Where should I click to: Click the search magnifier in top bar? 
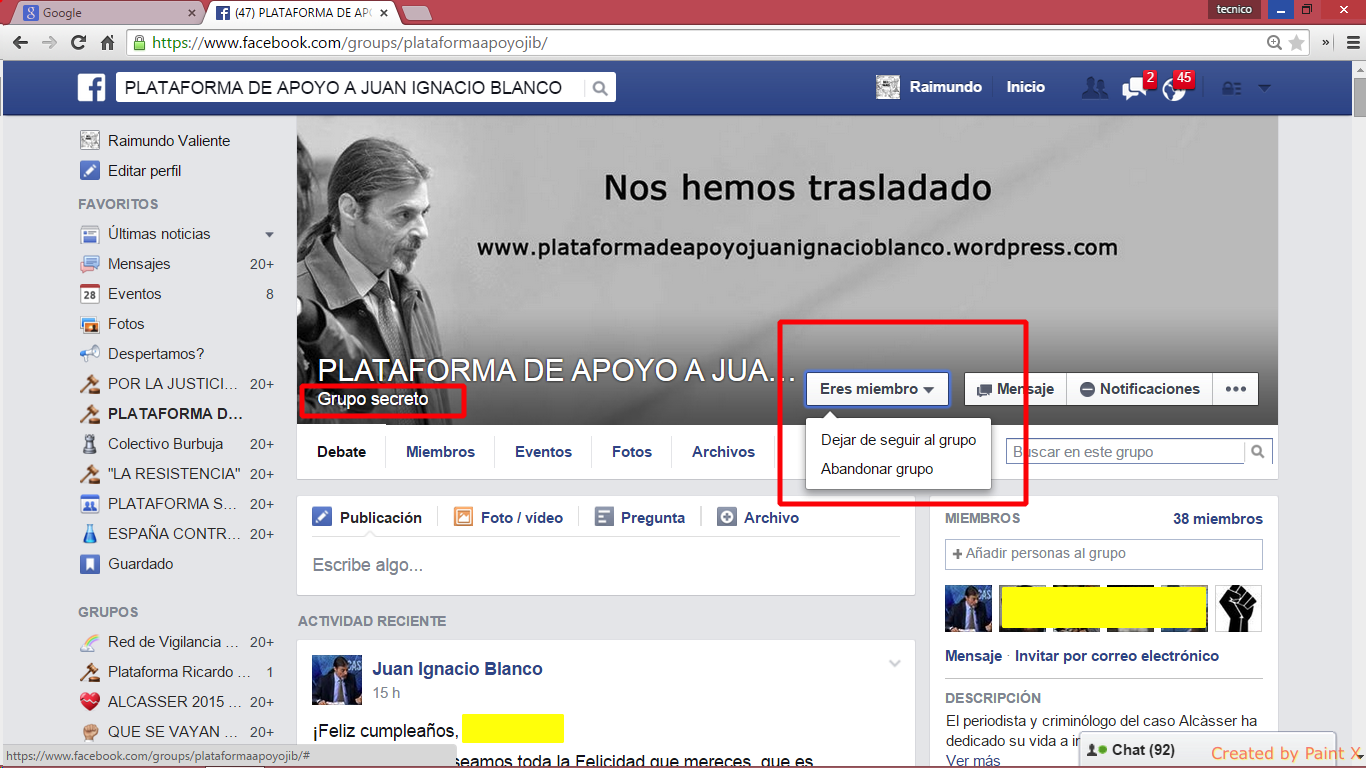point(600,88)
